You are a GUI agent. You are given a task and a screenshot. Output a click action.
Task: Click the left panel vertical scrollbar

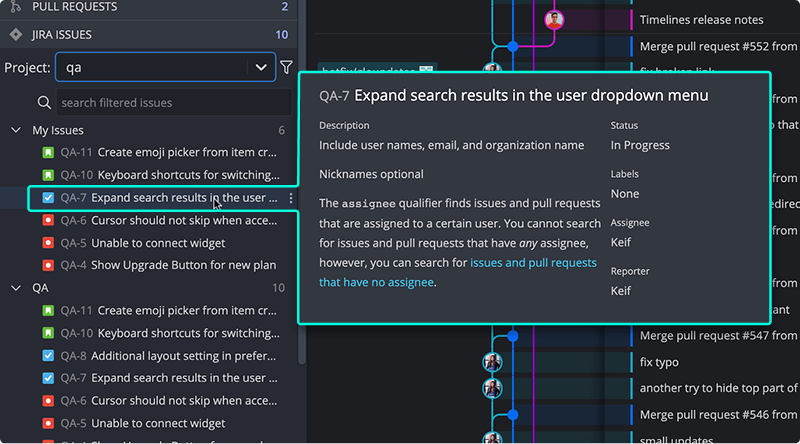click(x=302, y=204)
